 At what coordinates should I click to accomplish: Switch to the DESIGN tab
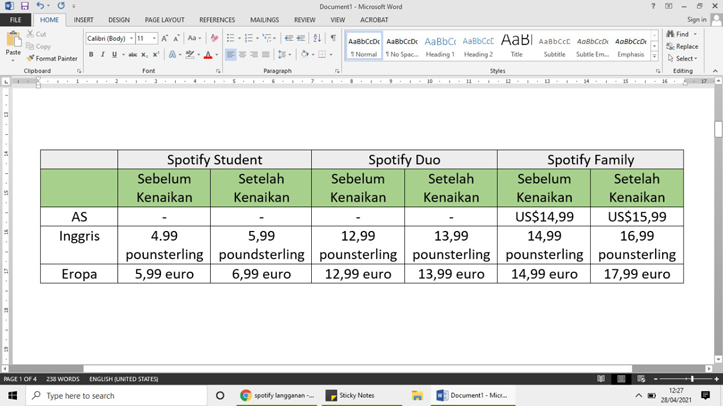click(x=119, y=20)
